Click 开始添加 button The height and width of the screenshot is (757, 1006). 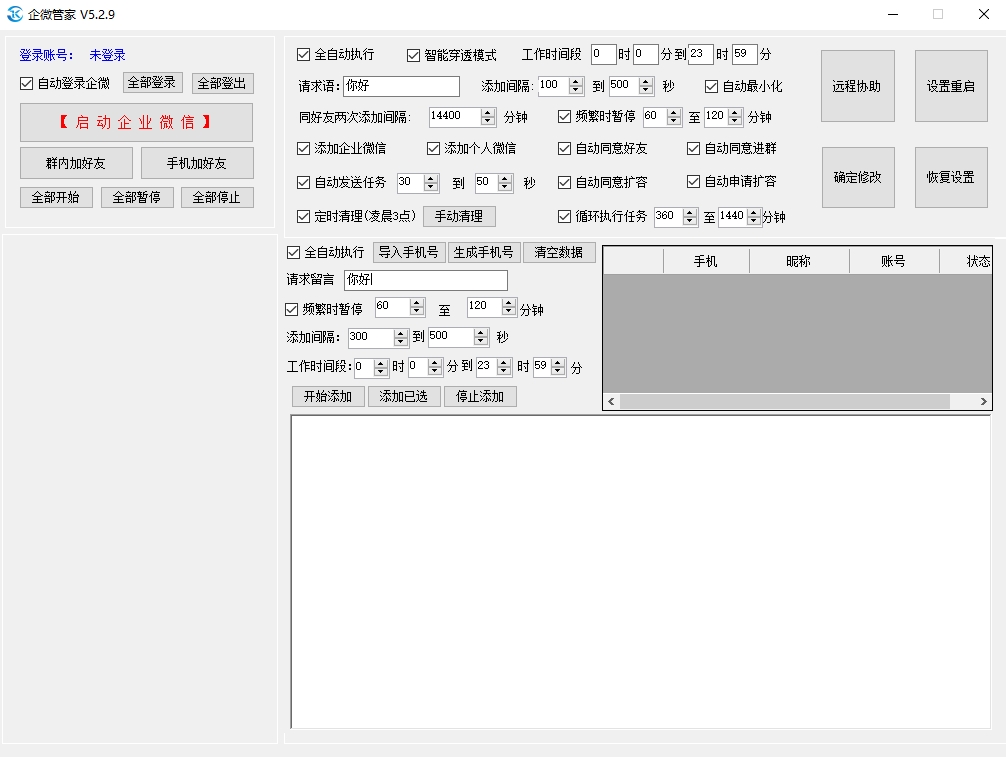328,396
